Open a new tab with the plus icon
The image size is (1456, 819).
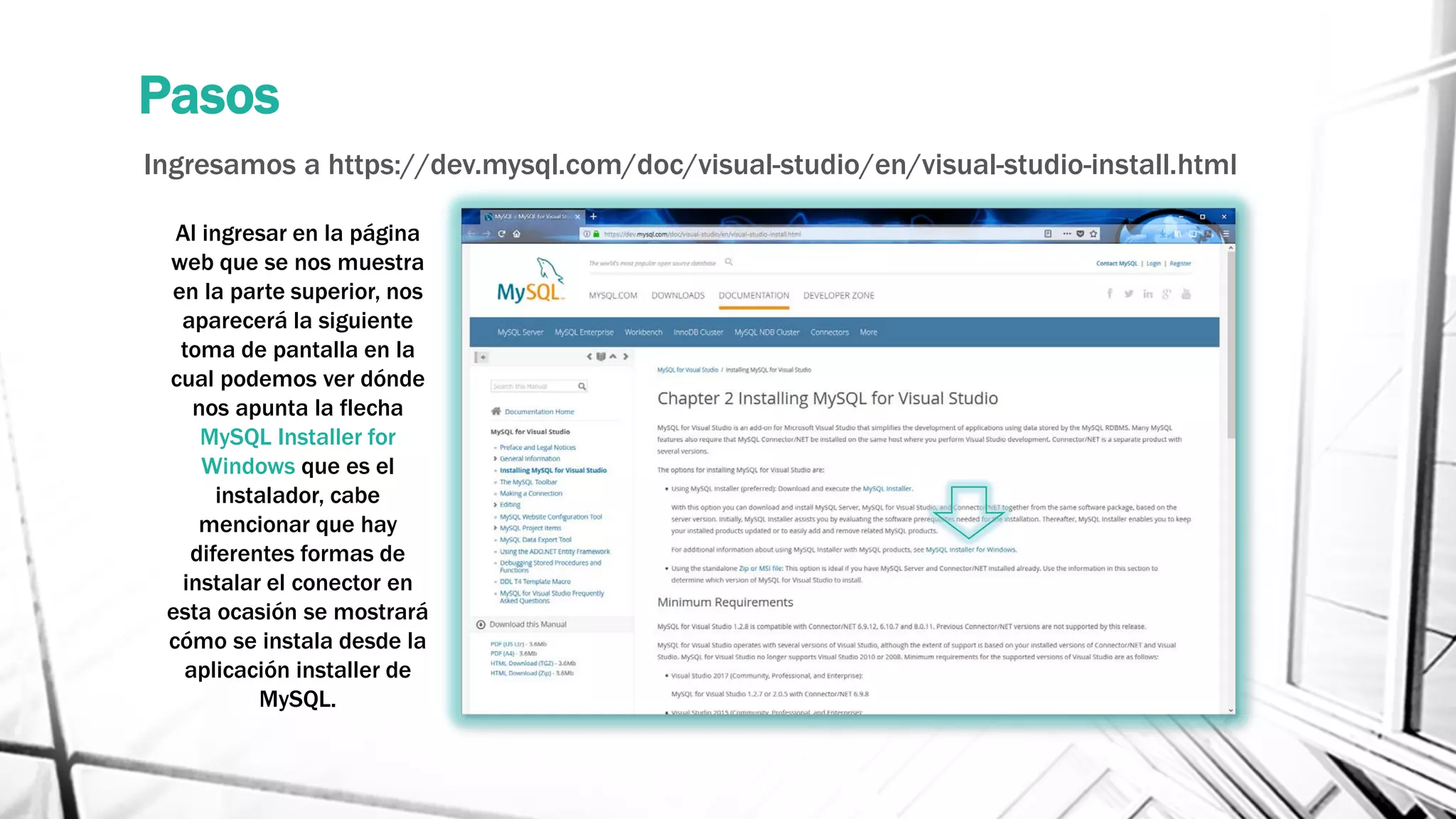click(x=594, y=216)
